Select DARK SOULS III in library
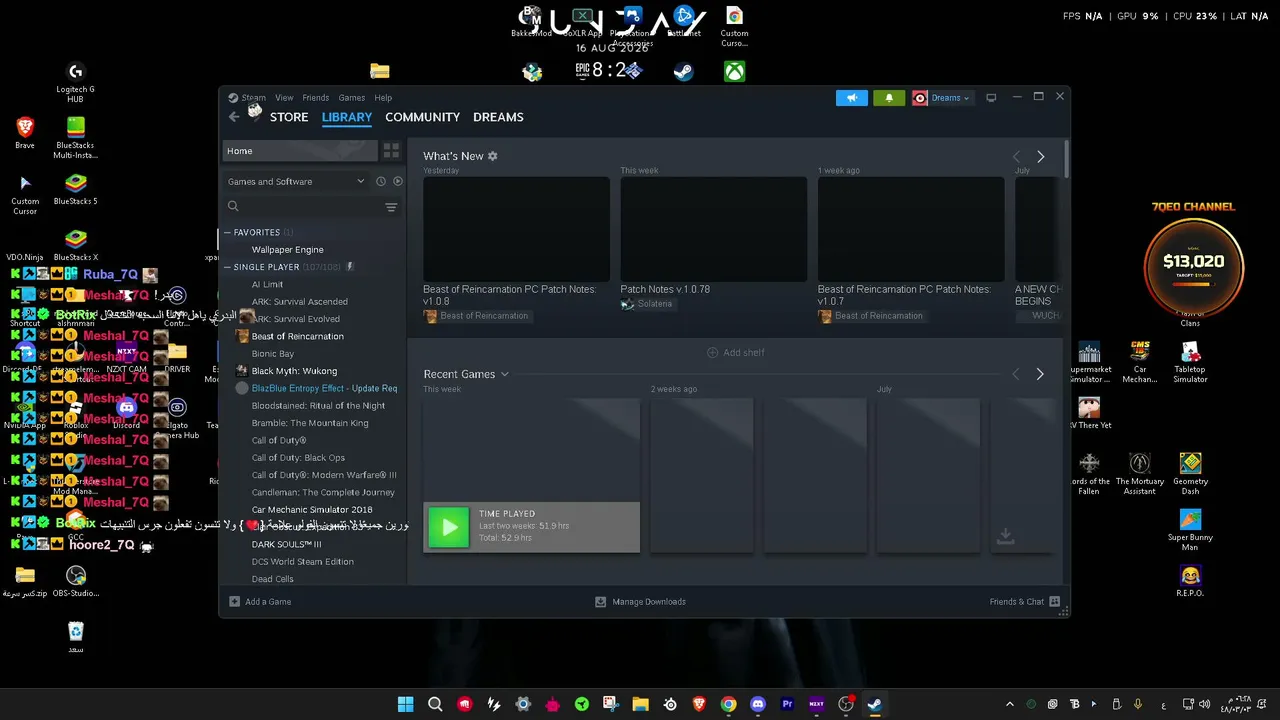Screen dimensions: 1280x720 click(x=286, y=545)
